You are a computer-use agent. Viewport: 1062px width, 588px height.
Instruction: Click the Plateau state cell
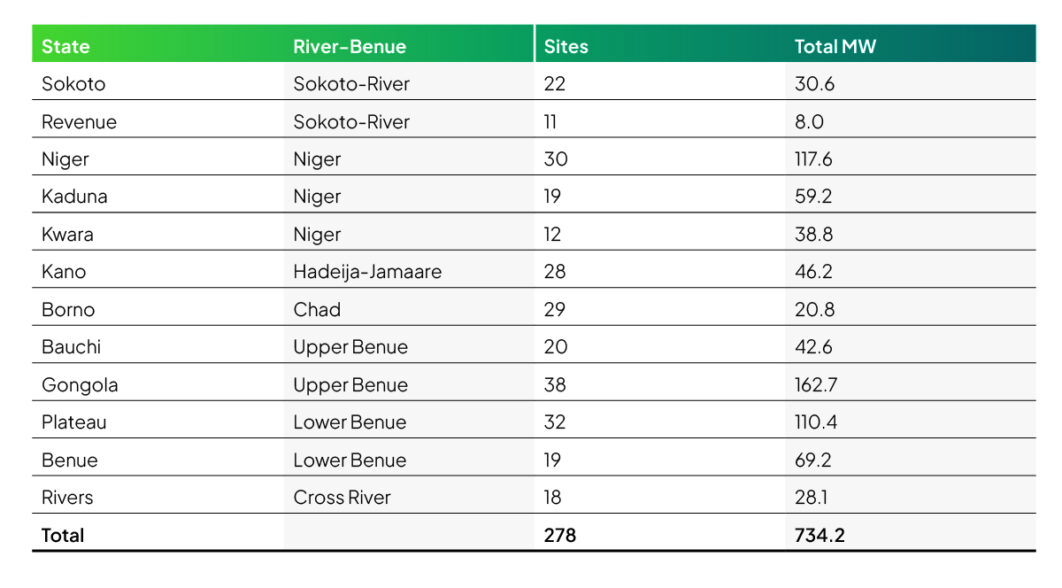pos(74,422)
